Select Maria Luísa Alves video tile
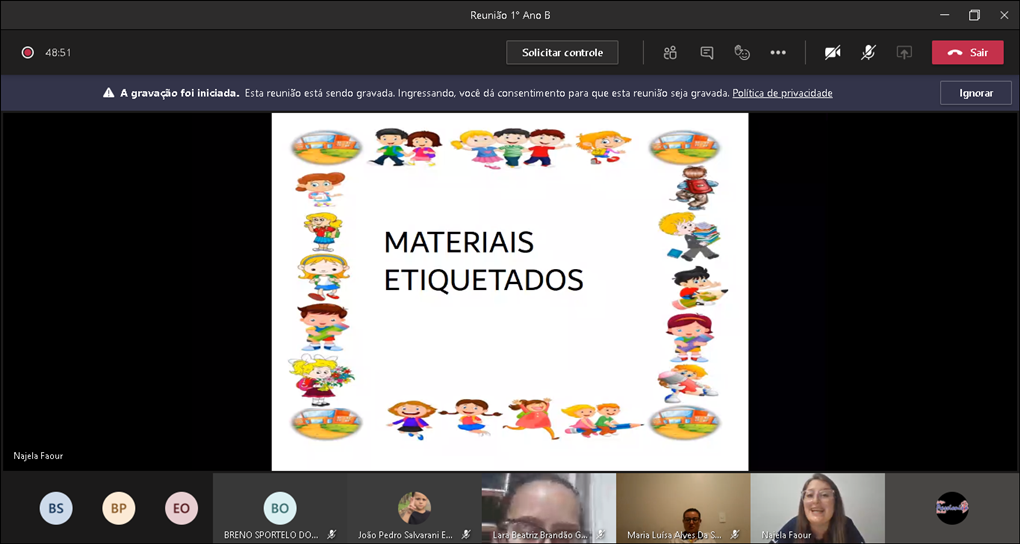The height and width of the screenshot is (544, 1020). [683, 508]
